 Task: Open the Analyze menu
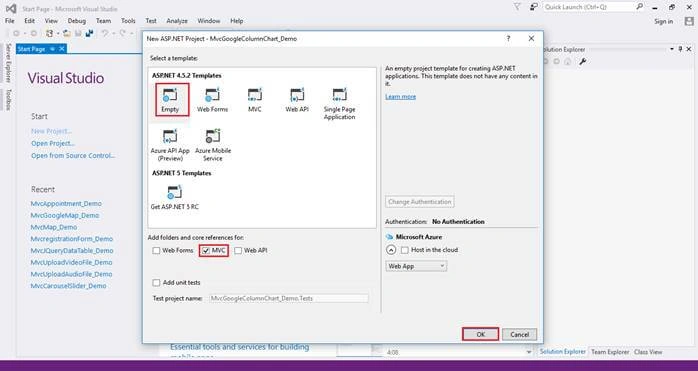177,21
